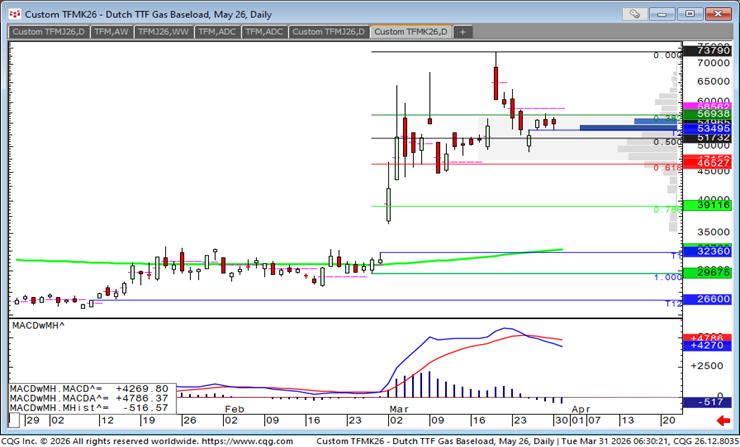740x447 pixels.
Task: Select the blue 26600 price level label
Action: [704, 299]
